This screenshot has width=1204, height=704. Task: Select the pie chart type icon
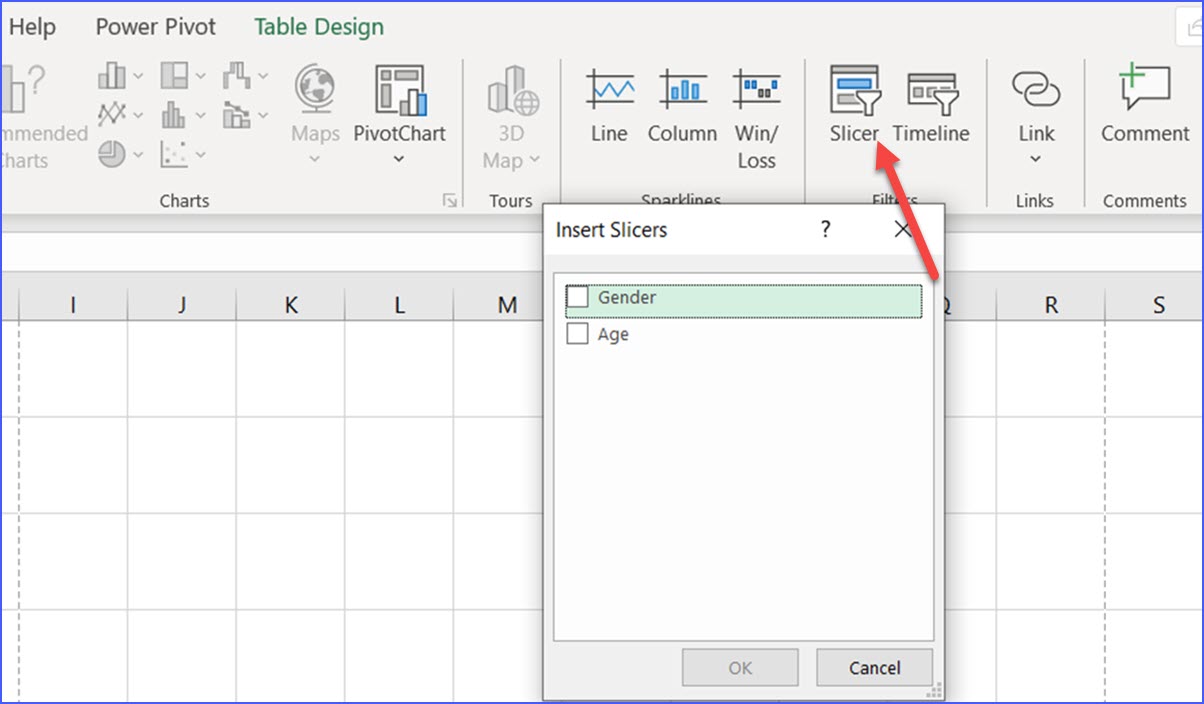pos(113,155)
